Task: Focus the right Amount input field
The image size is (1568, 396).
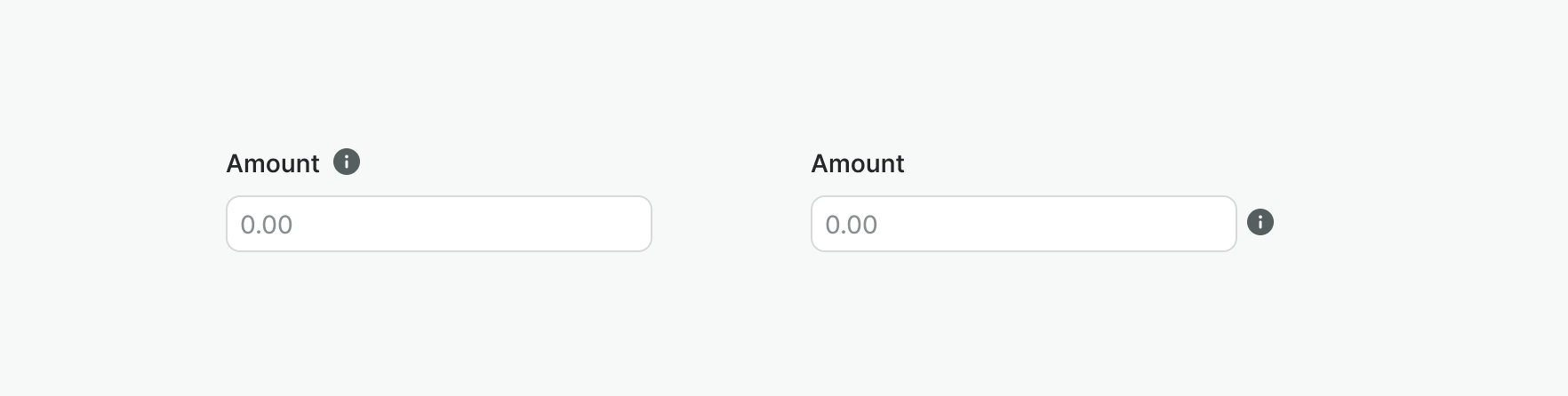Action: pyautogui.click(x=1024, y=224)
